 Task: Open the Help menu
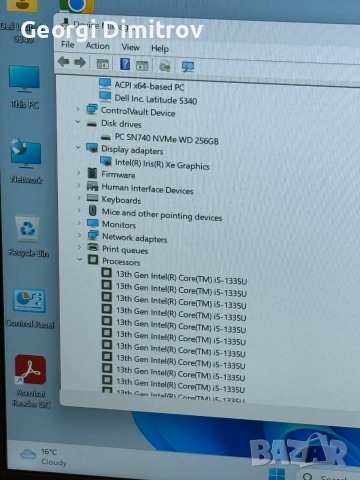[160, 49]
